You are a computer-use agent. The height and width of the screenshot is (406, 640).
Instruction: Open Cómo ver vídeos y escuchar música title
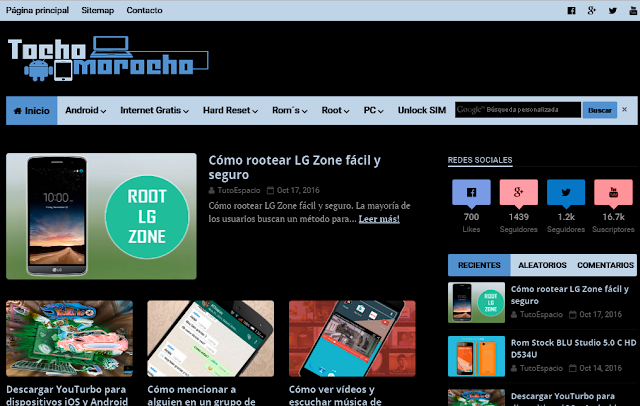[x=335, y=395]
